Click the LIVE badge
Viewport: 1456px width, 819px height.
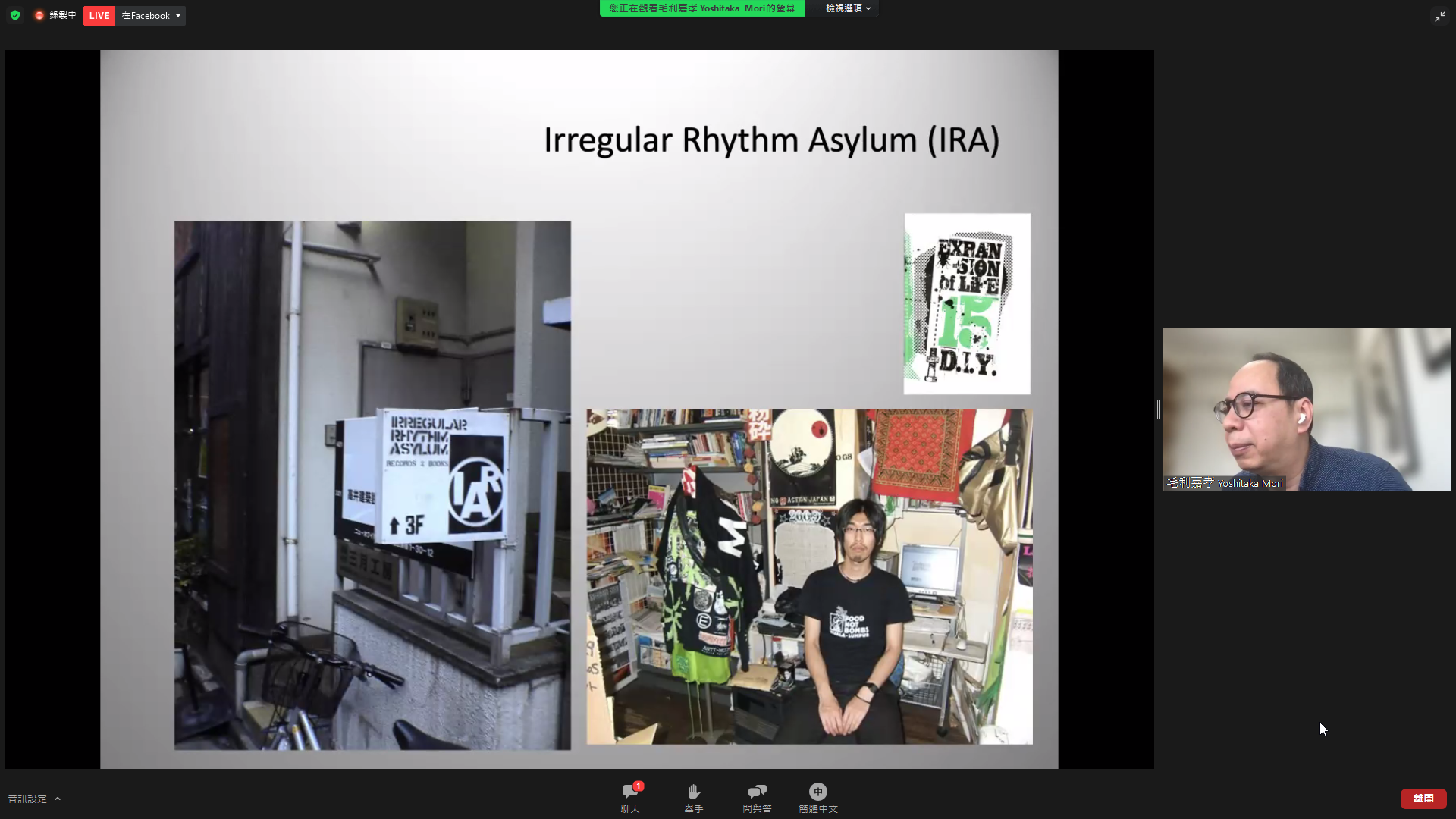pos(99,16)
